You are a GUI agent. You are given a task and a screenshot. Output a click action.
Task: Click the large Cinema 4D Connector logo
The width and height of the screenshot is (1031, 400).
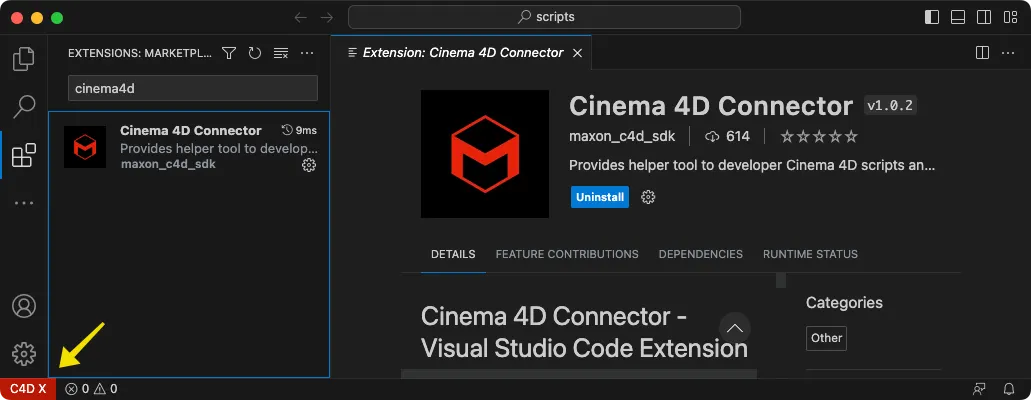pos(485,154)
